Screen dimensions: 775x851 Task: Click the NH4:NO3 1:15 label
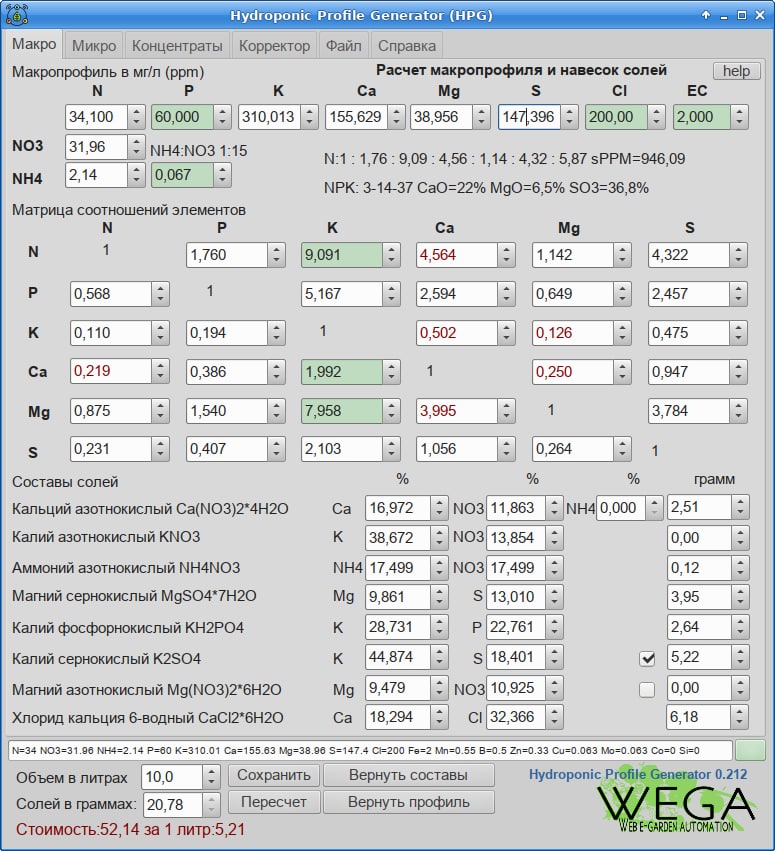click(x=199, y=150)
